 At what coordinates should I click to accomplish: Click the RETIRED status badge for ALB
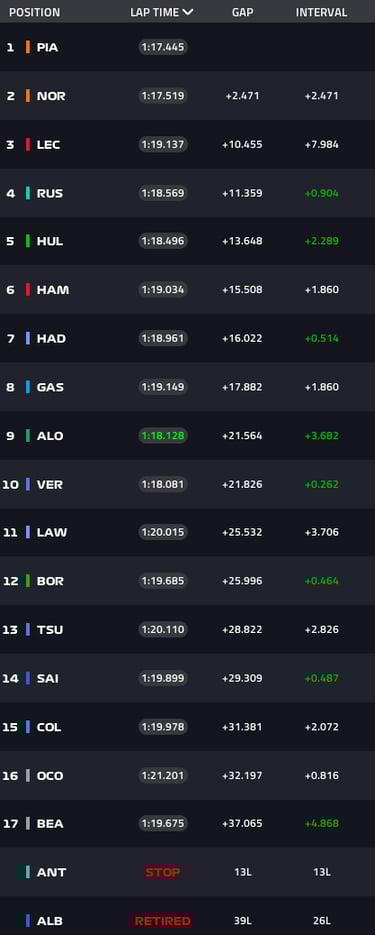point(162,921)
